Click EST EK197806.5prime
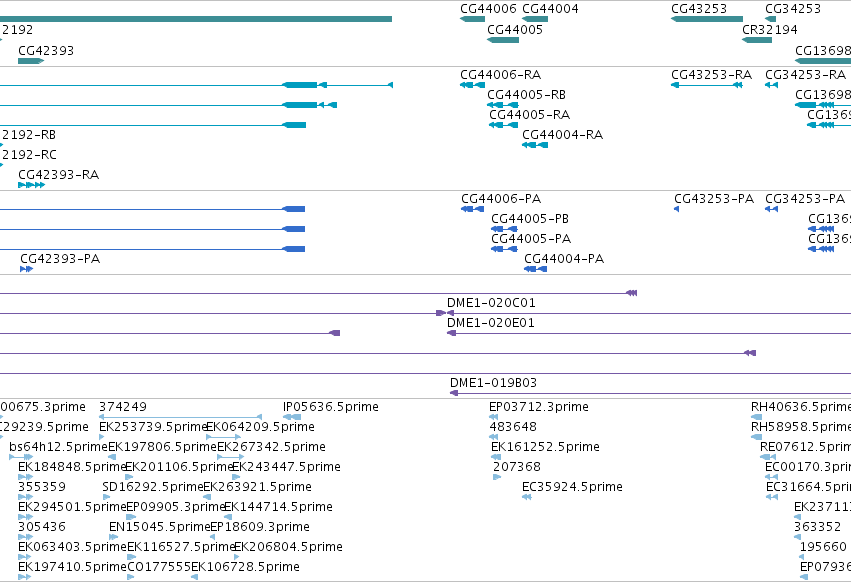This screenshot has height=582, width=851. pyautogui.click(x=162, y=447)
